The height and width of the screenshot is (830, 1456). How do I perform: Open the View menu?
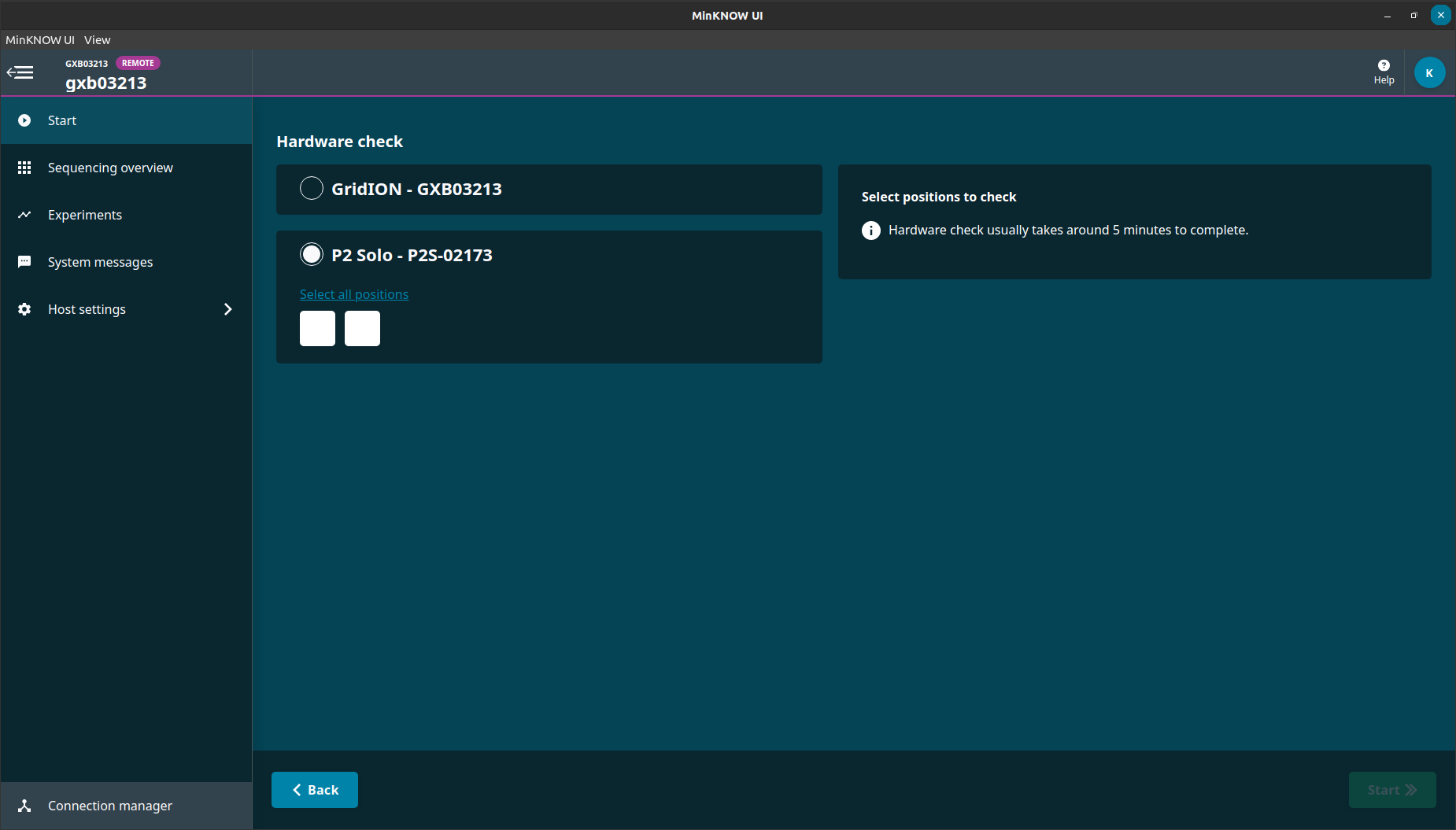pyautogui.click(x=98, y=40)
